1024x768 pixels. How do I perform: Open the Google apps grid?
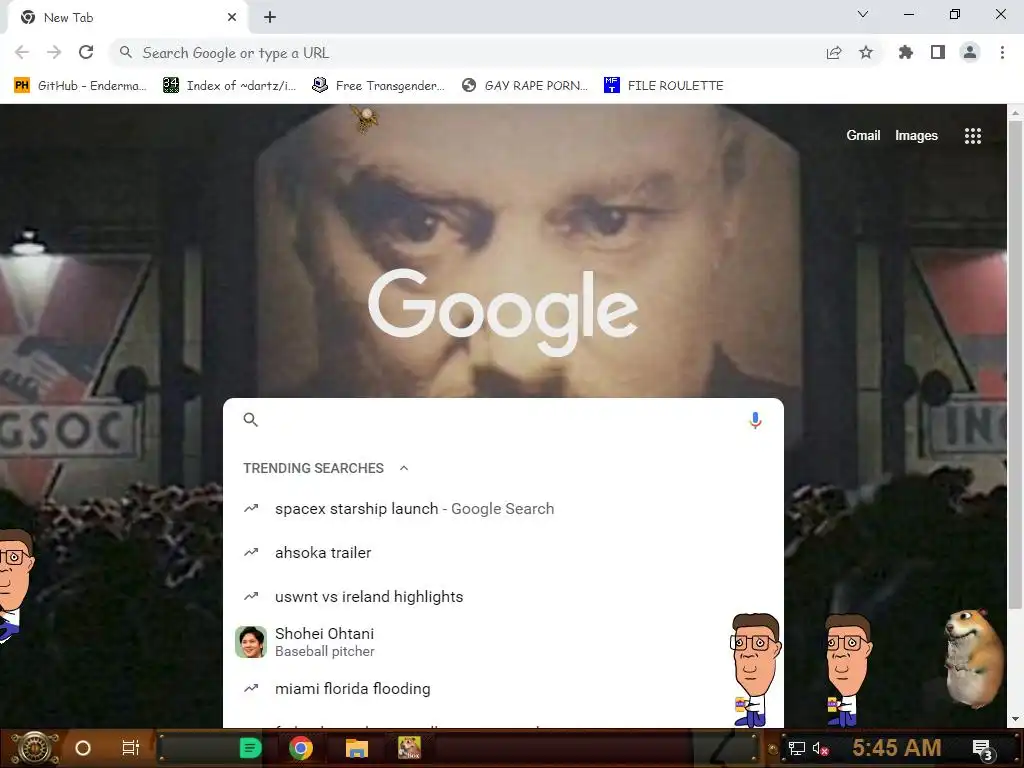tap(973, 136)
